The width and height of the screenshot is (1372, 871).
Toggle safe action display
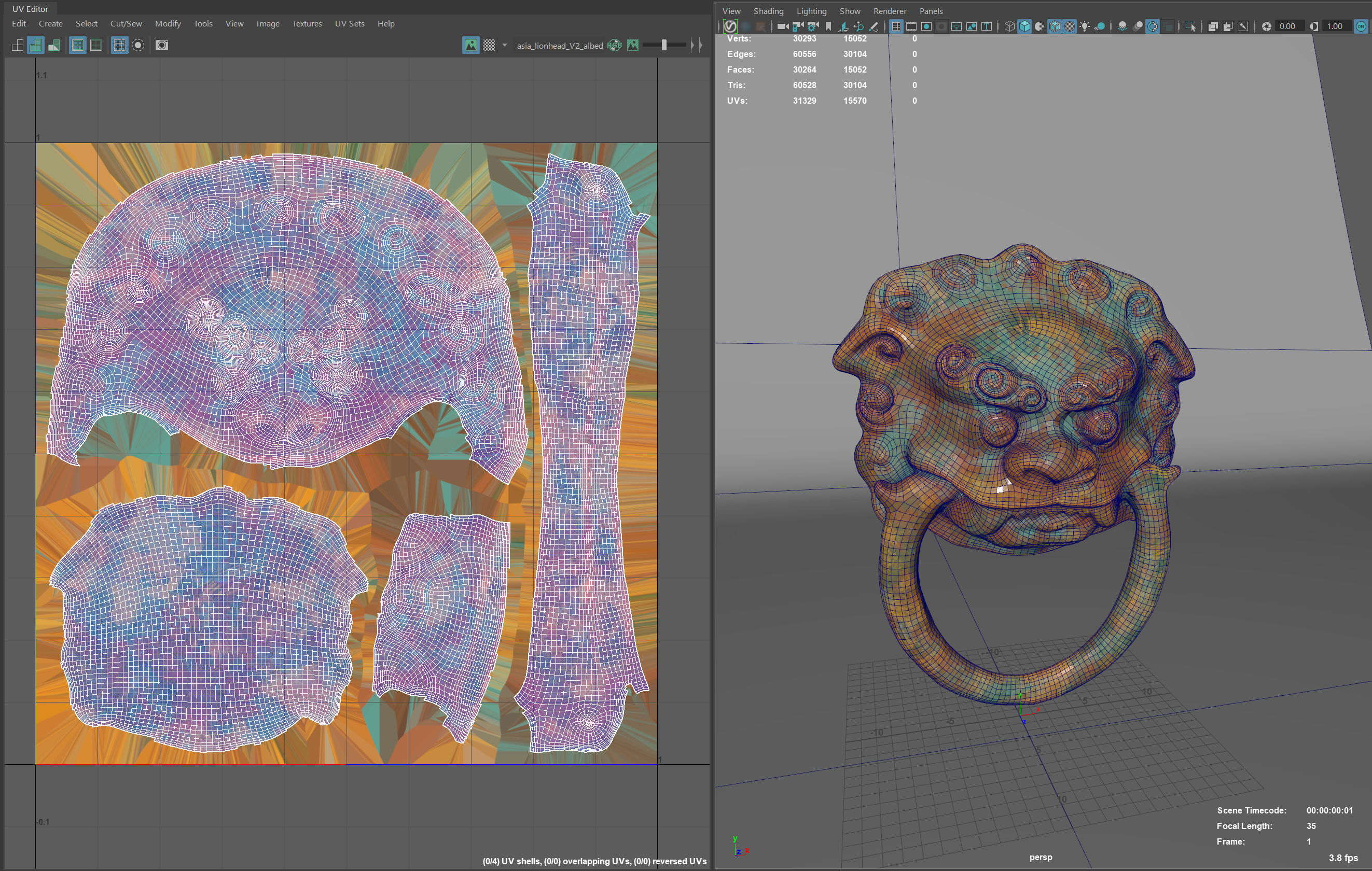(x=972, y=26)
